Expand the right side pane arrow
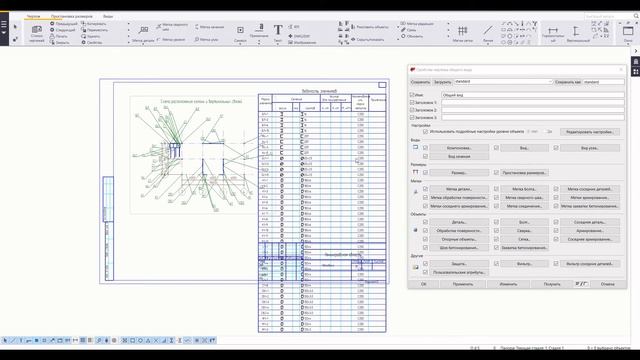This screenshot has height=360, width=640. point(636,51)
